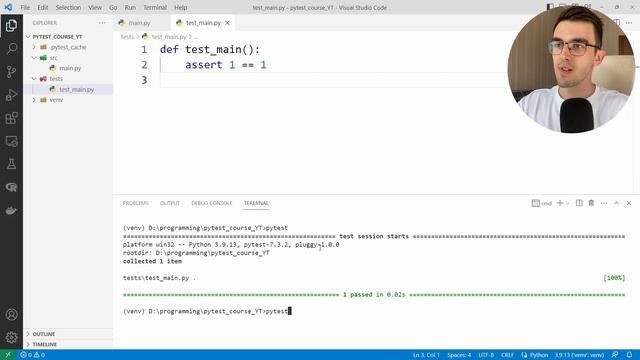The width and height of the screenshot is (640, 360).
Task: Switch to the Debug Console tab
Action: (211, 203)
